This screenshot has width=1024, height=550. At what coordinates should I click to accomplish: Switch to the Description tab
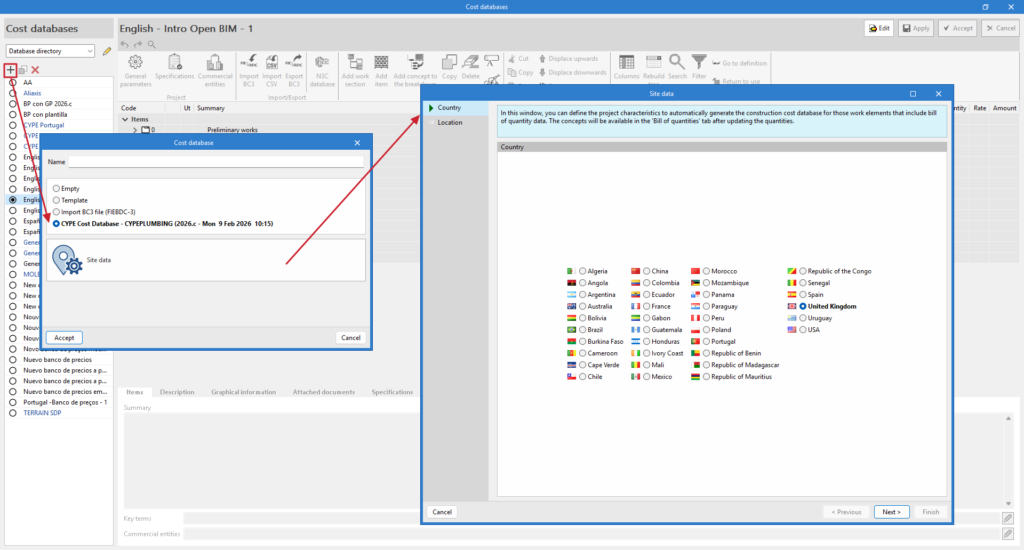(177, 392)
